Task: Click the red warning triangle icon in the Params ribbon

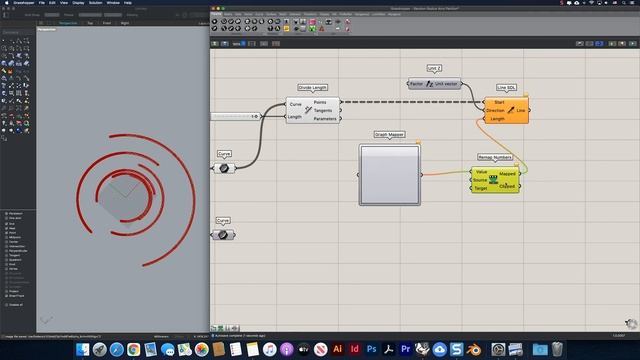Action: tap(322, 29)
